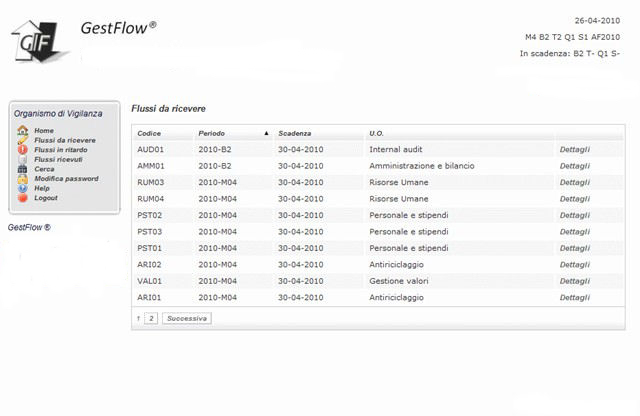The width and height of the screenshot is (640, 416).
Task: Toggle sort arrow on Periodo column
Action: 266,133
